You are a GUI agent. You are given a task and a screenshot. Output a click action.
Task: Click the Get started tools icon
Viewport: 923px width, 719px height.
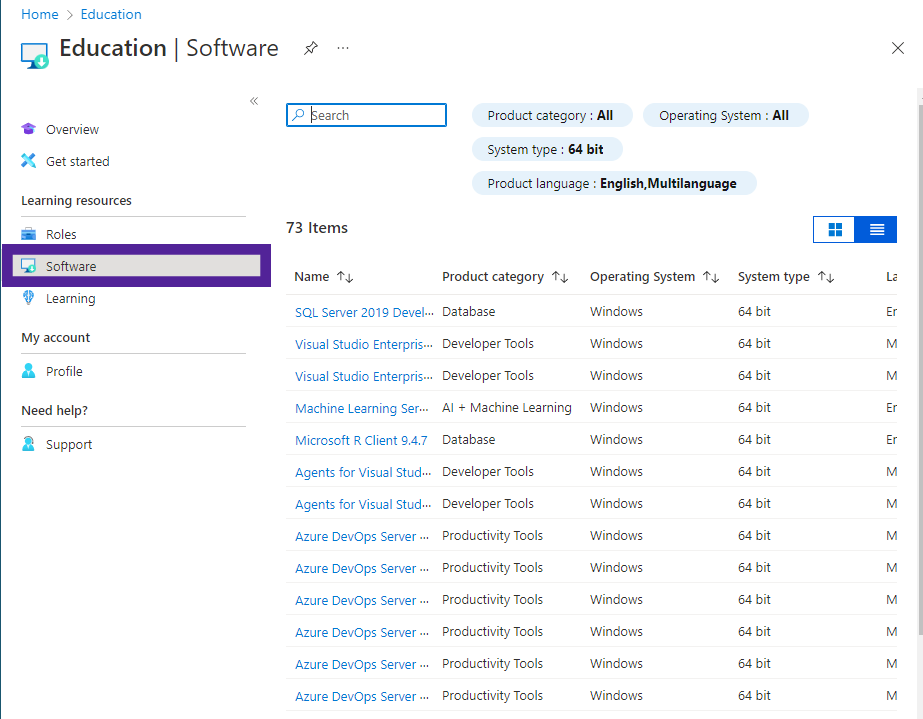point(28,161)
